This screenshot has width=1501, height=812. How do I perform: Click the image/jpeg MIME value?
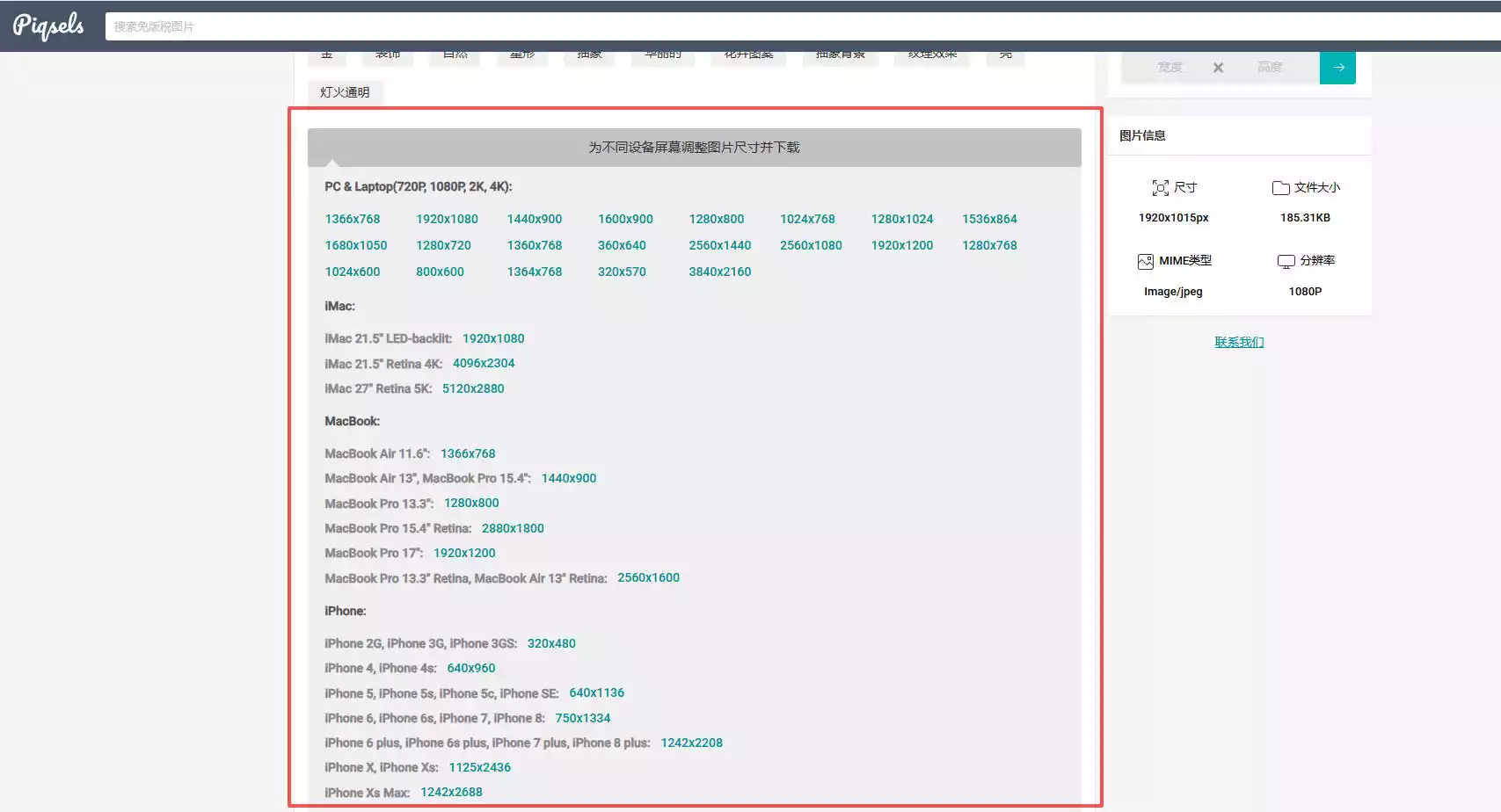tap(1173, 292)
